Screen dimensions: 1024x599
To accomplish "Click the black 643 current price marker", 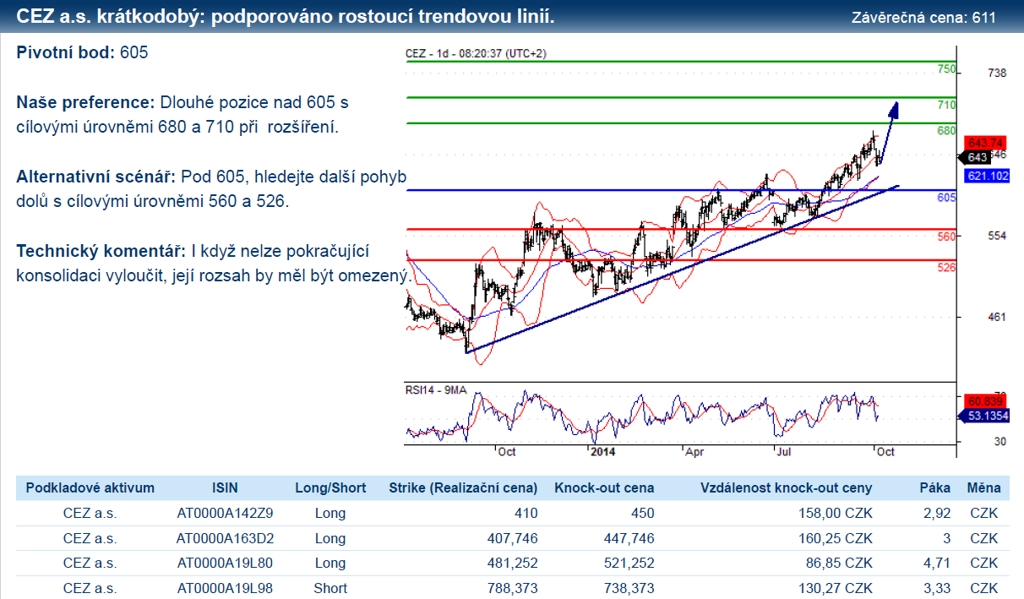I will pyautogui.click(x=974, y=157).
